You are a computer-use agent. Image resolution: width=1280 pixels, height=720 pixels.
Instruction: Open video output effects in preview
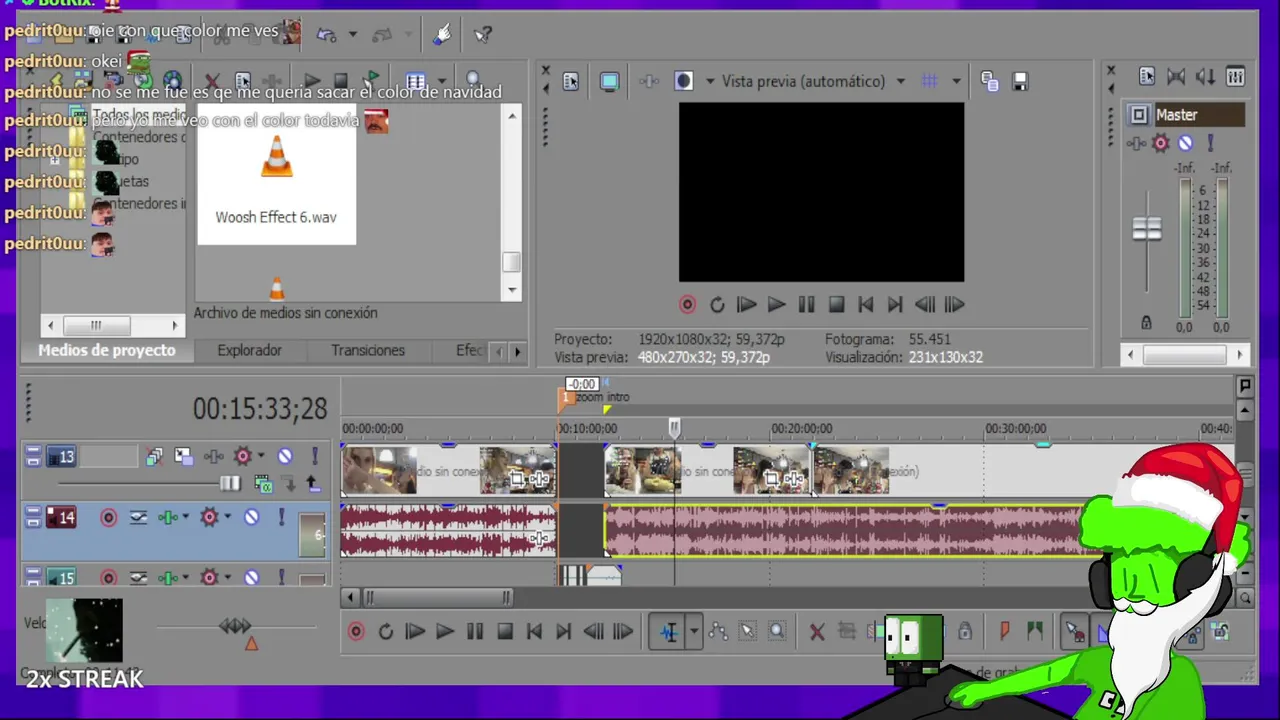(649, 82)
